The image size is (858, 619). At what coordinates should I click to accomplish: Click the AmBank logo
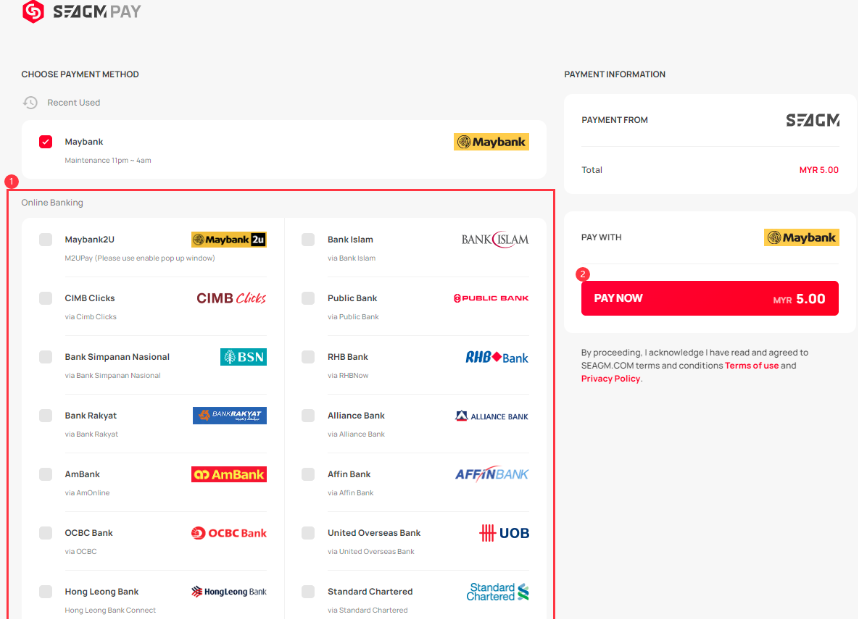(229, 474)
